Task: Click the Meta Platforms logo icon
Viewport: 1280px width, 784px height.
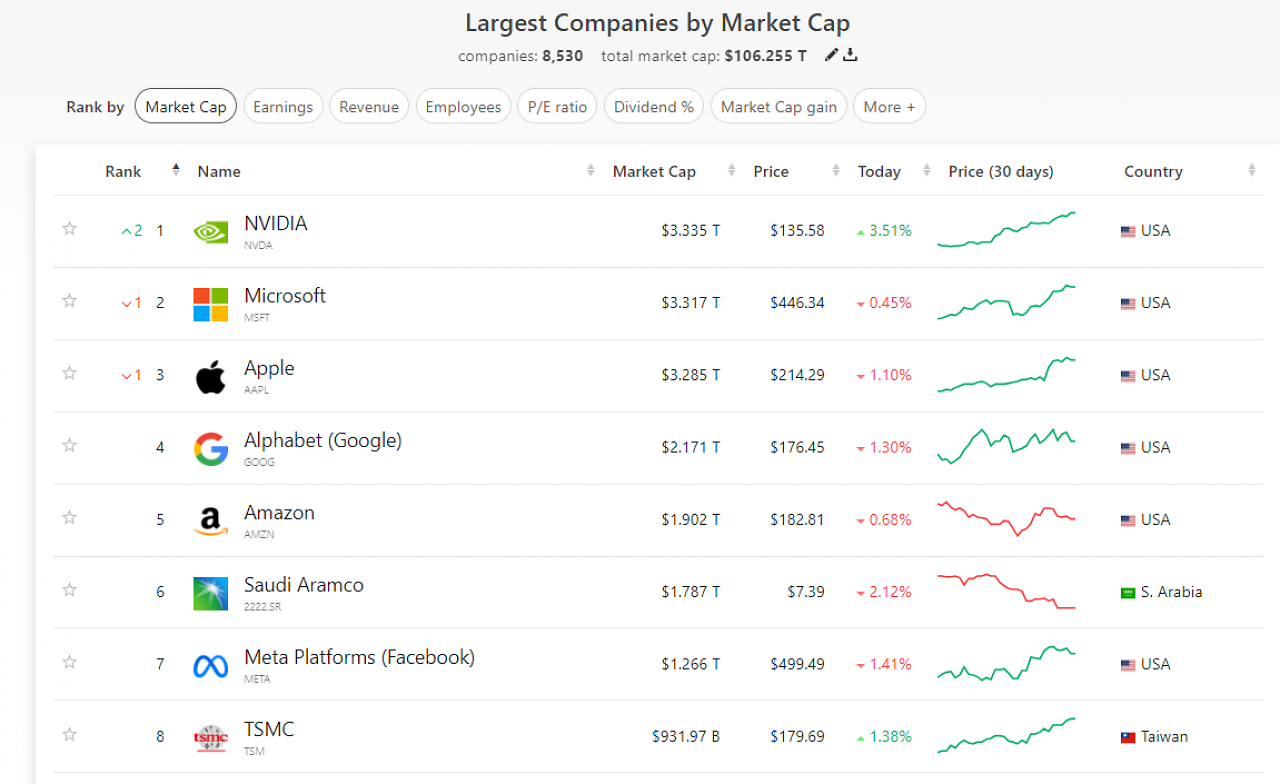Action: (211, 665)
